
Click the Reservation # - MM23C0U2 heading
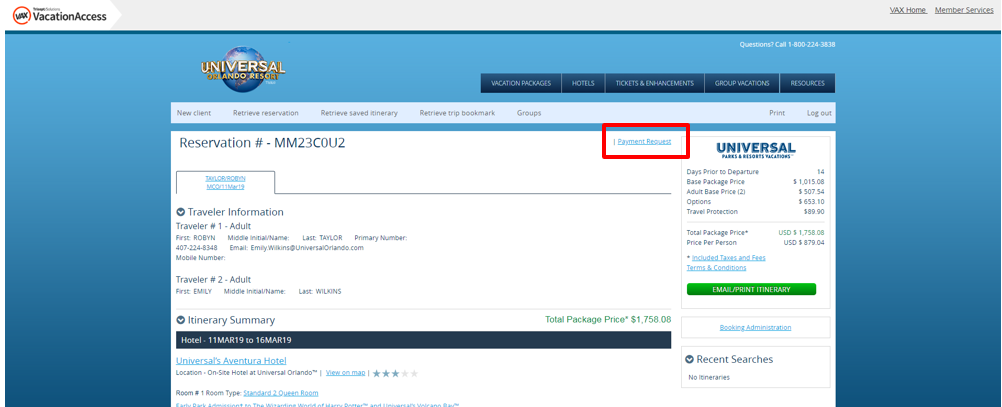click(x=263, y=143)
